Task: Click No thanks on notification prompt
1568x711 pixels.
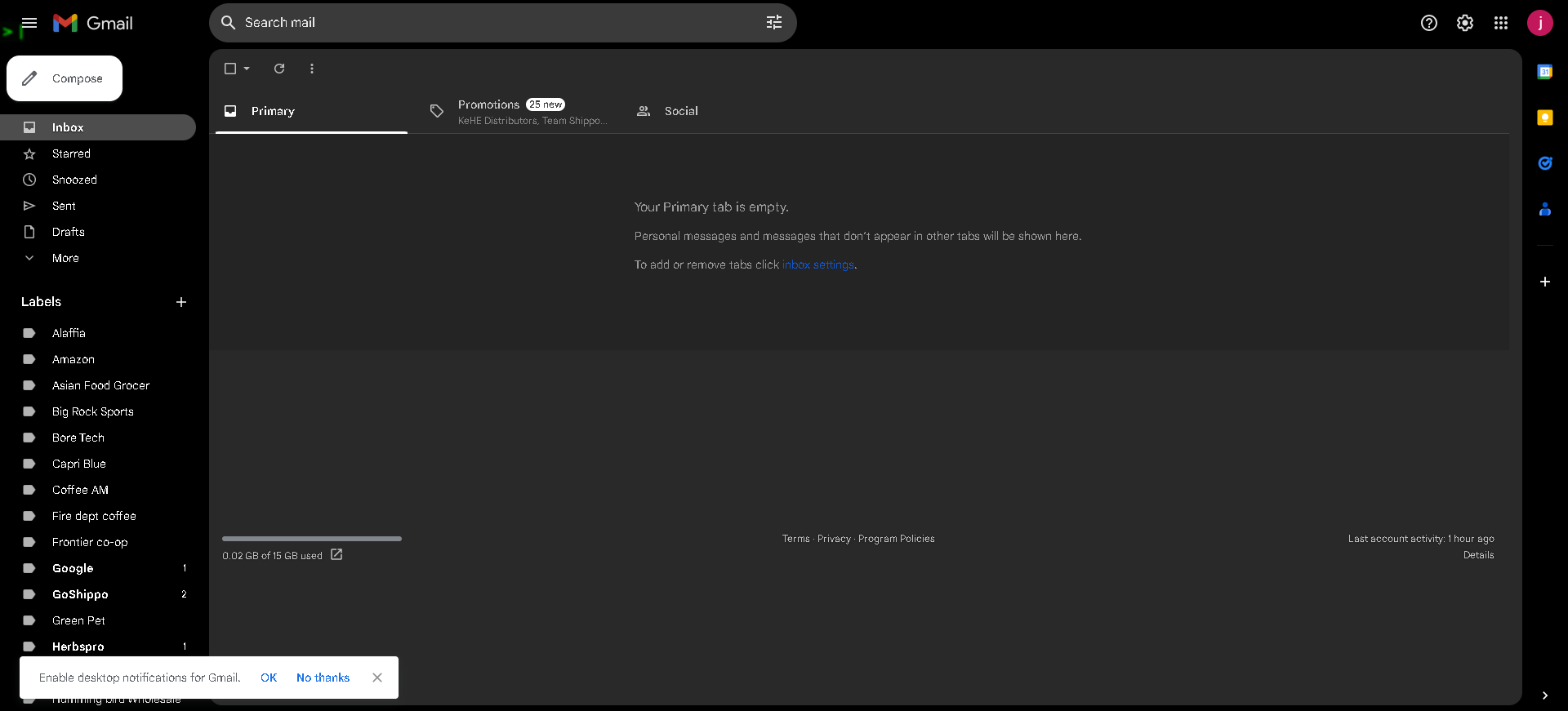Action: 323,678
